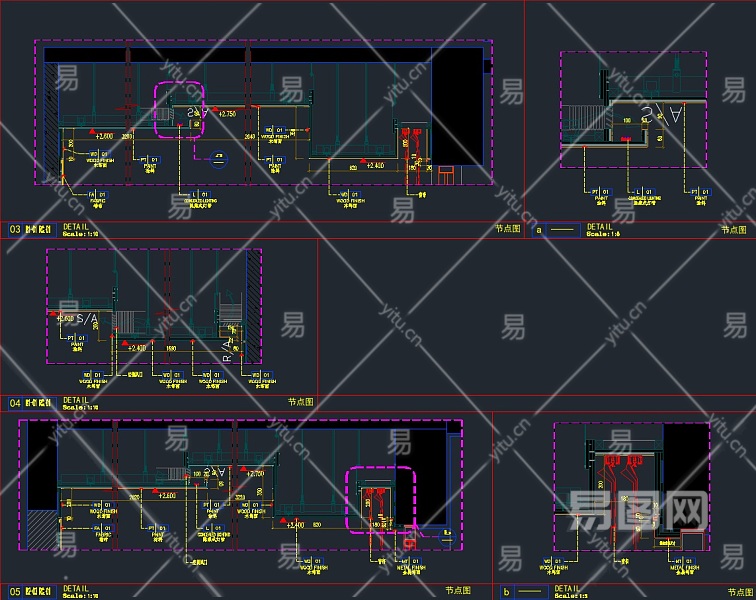
Task: Select the 2040 dimension text in detail 03
Action: tap(250, 137)
